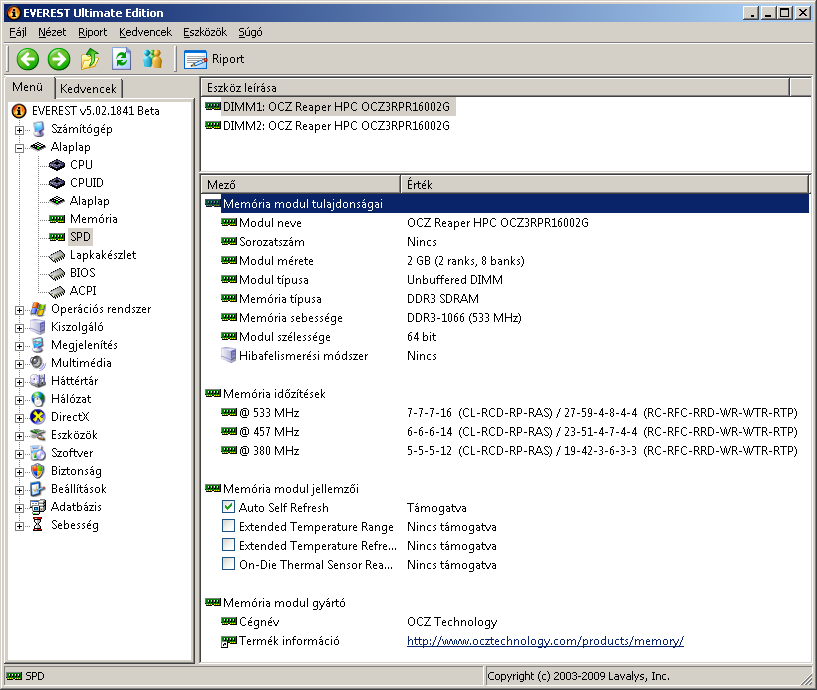The image size is (817, 690).
Task: Click the up-level folder arrow icon
Action: coord(90,59)
